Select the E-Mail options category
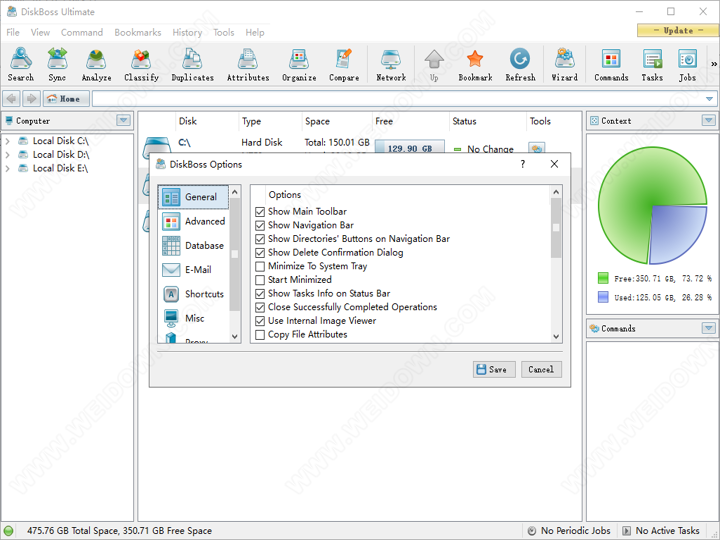 [x=193, y=270]
